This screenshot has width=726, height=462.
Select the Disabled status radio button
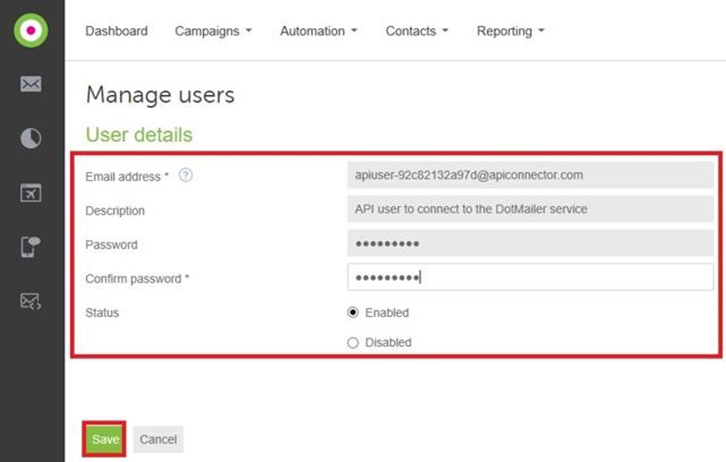pyautogui.click(x=352, y=343)
